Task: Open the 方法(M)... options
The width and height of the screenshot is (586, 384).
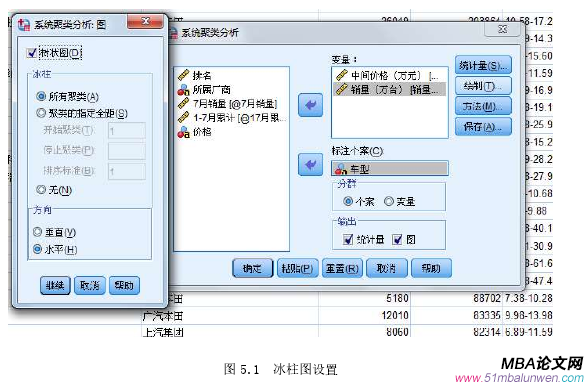Action: 483,107
